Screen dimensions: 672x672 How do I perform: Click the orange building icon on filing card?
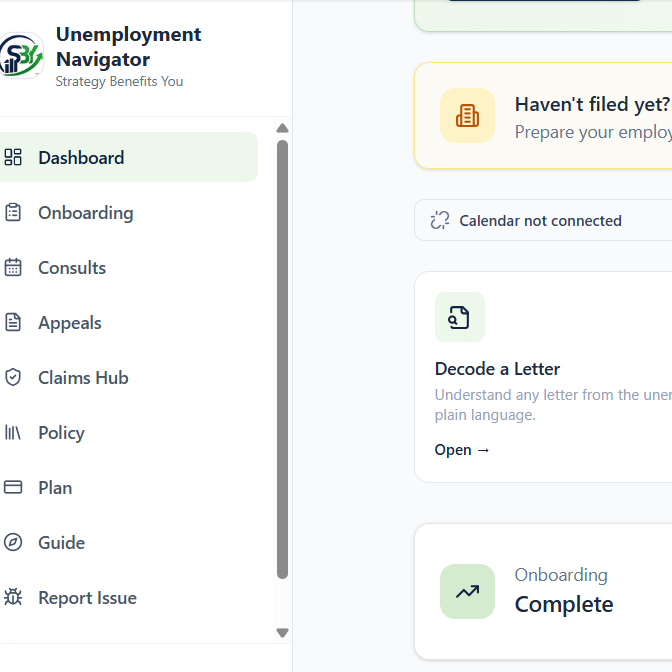coord(467,116)
